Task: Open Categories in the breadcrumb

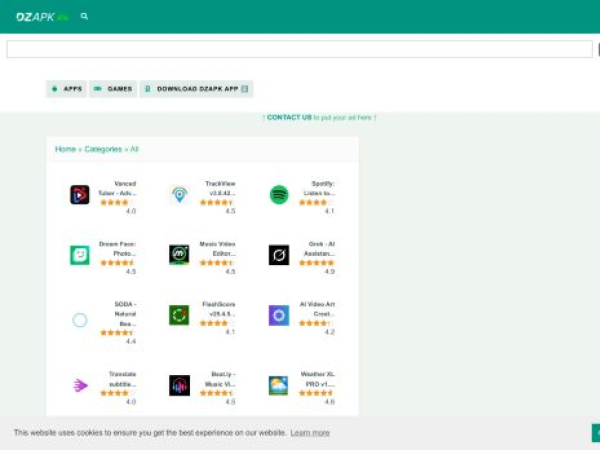Action: click(103, 149)
